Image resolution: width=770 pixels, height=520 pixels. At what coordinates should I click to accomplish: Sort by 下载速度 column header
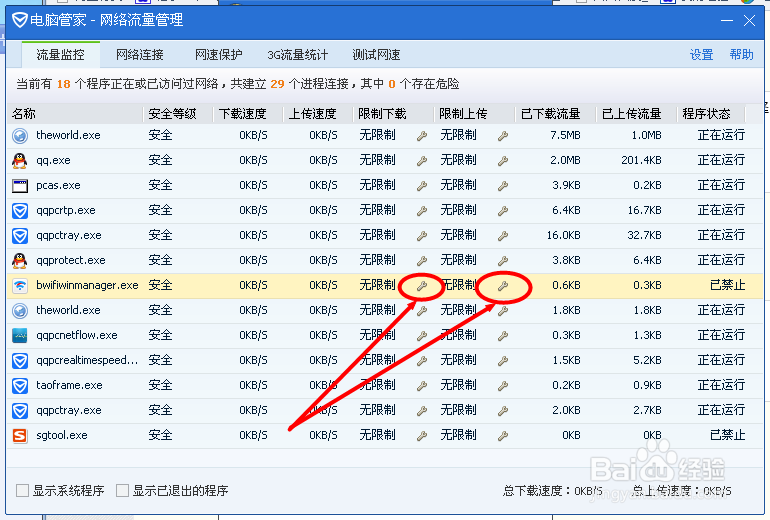[248, 114]
